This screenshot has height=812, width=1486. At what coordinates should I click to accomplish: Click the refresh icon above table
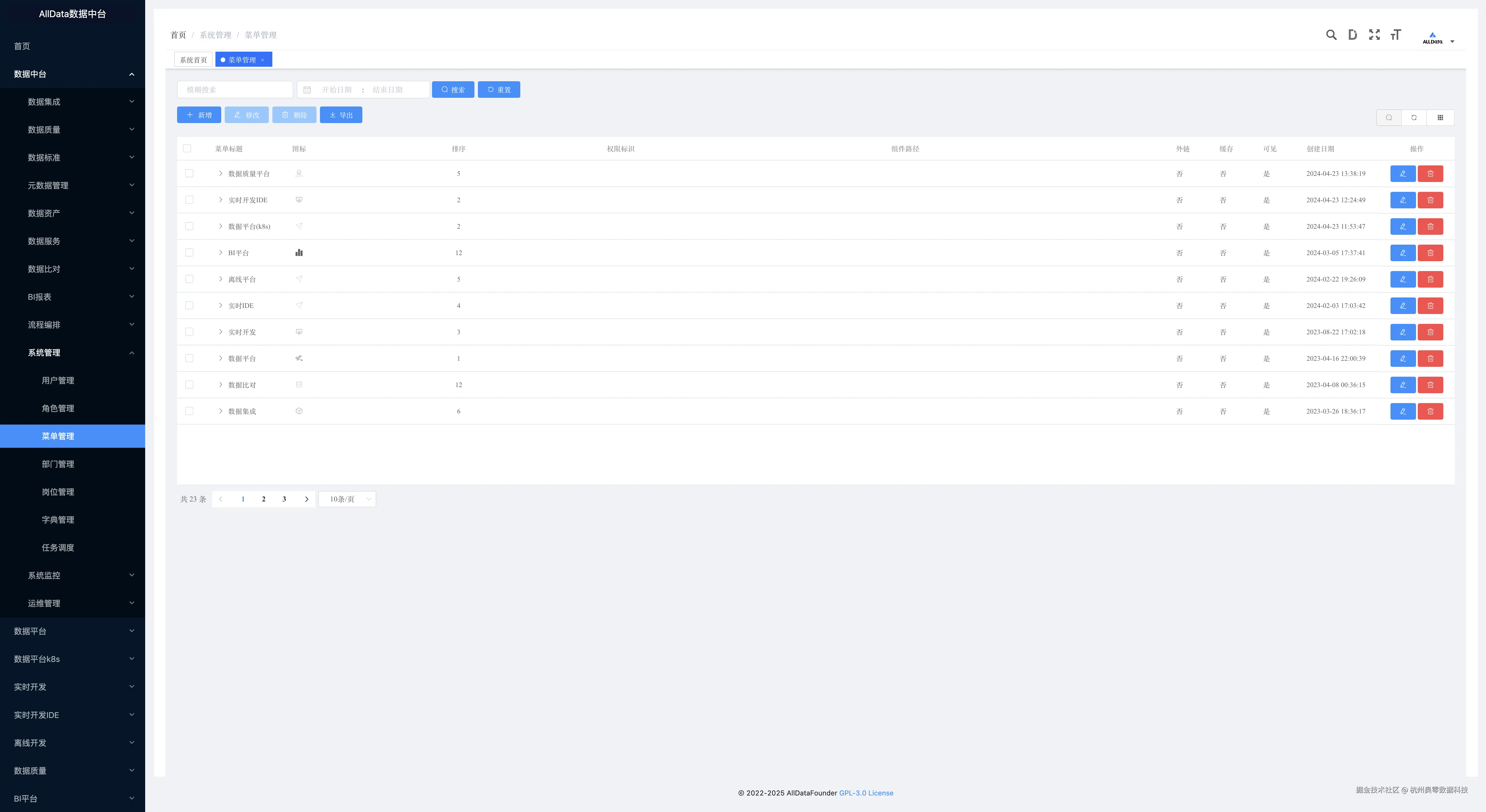pos(1414,118)
